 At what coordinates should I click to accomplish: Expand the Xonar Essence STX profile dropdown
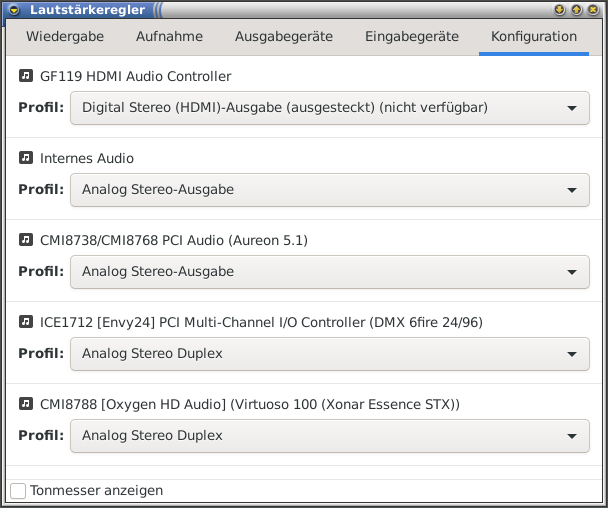click(329, 436)
